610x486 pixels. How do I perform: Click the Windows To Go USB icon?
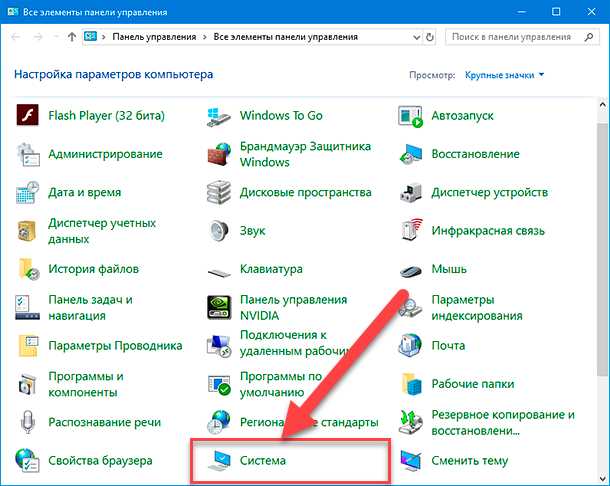tap(219, 116)
